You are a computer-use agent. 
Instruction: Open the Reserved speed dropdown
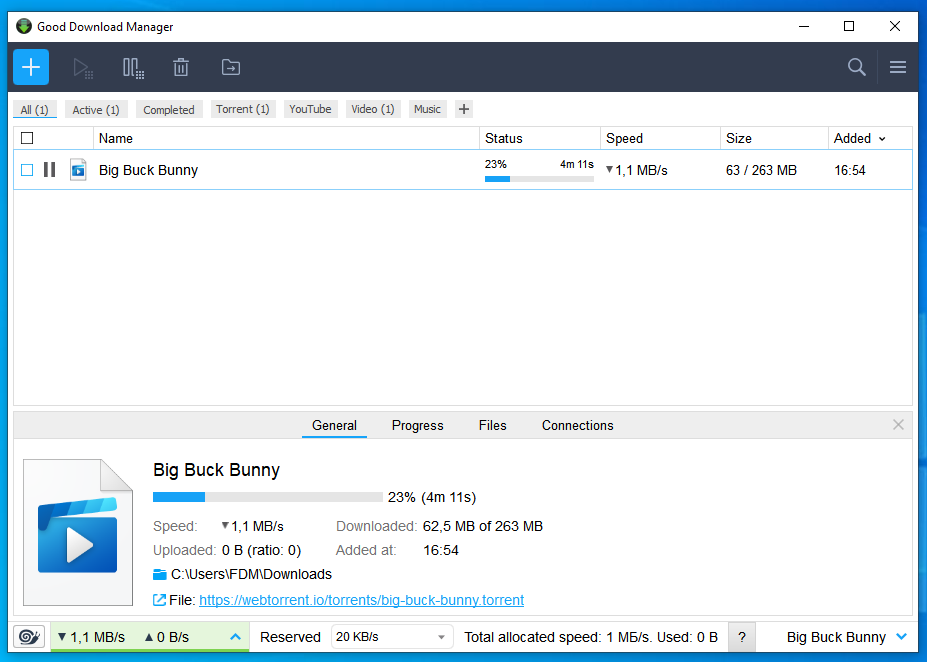391,637
